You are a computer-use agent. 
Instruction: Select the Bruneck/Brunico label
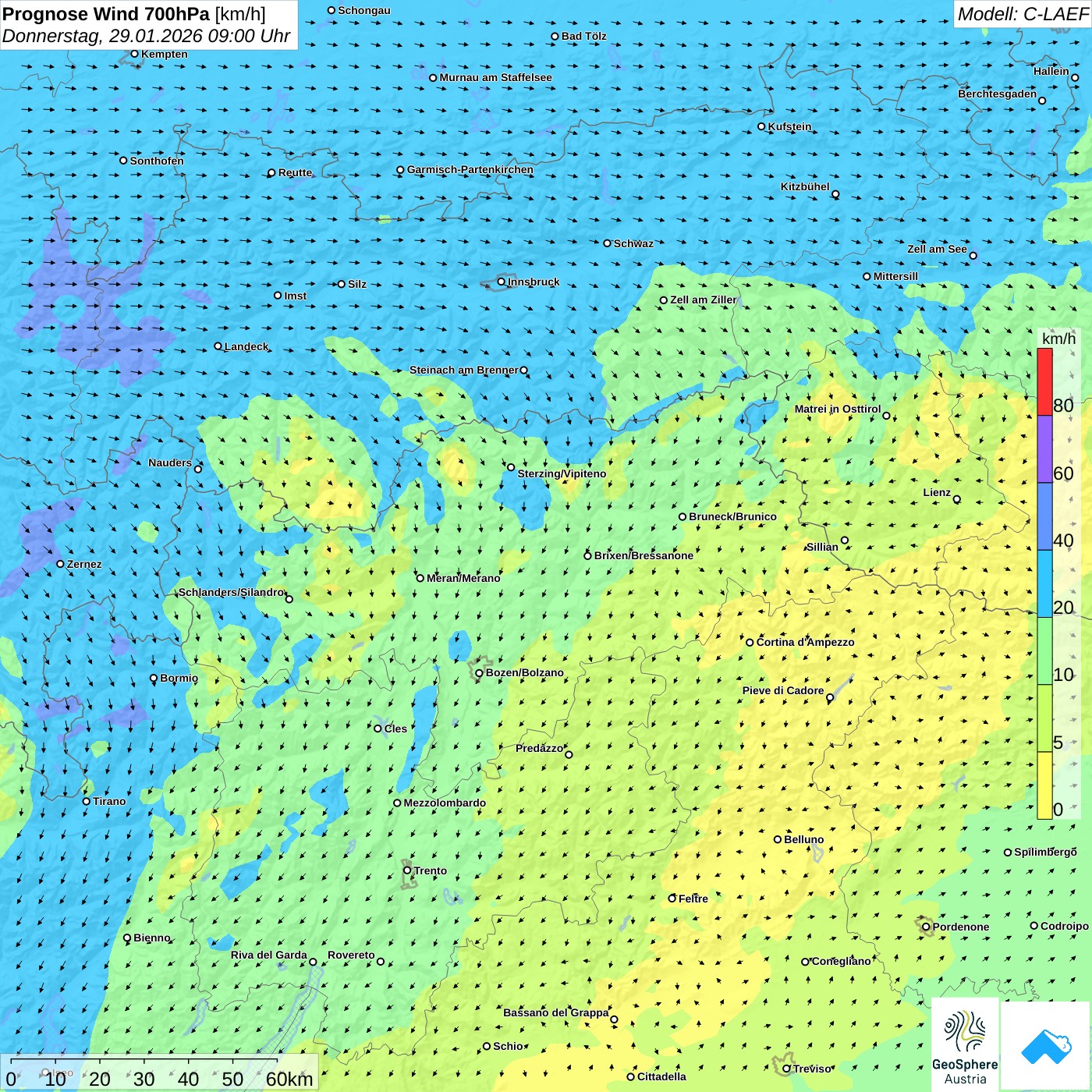click(732, 516)
